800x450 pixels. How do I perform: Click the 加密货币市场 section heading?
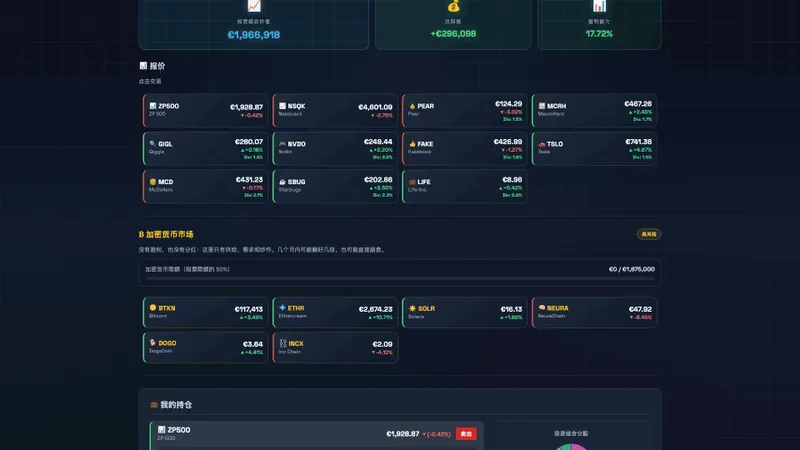(166, 234)
